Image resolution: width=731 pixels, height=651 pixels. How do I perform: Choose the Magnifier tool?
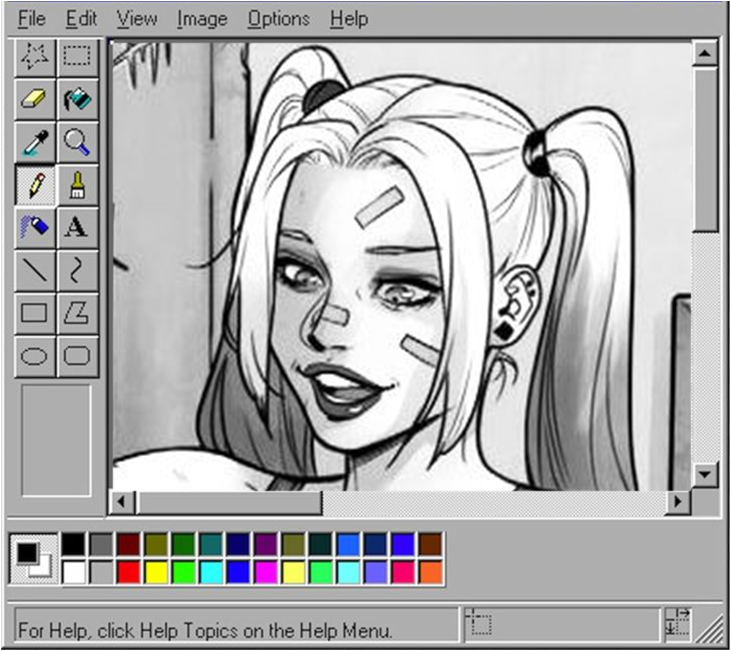[77, 142]
